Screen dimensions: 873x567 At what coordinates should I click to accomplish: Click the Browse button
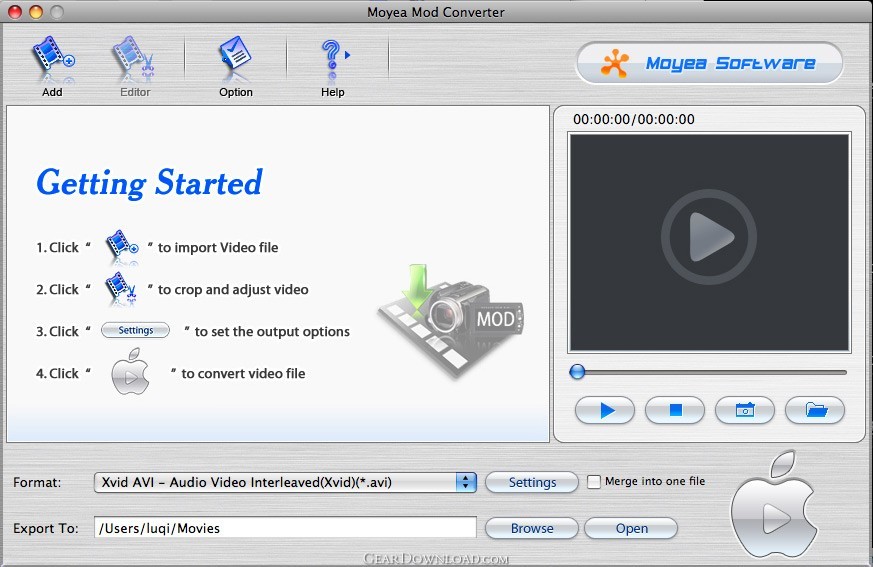pos(532,528)
